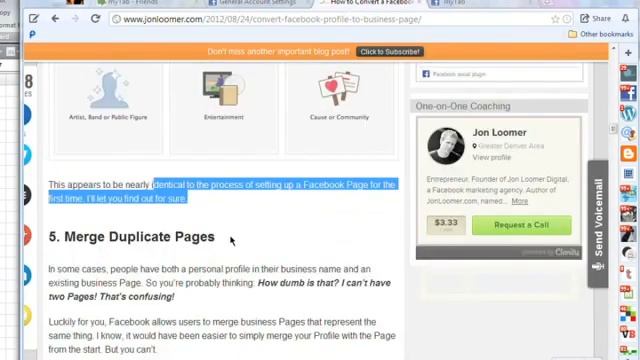Bookmark this page with the star icon
The width and height of the screenshot is (640, 360).
tap(555, 19)
